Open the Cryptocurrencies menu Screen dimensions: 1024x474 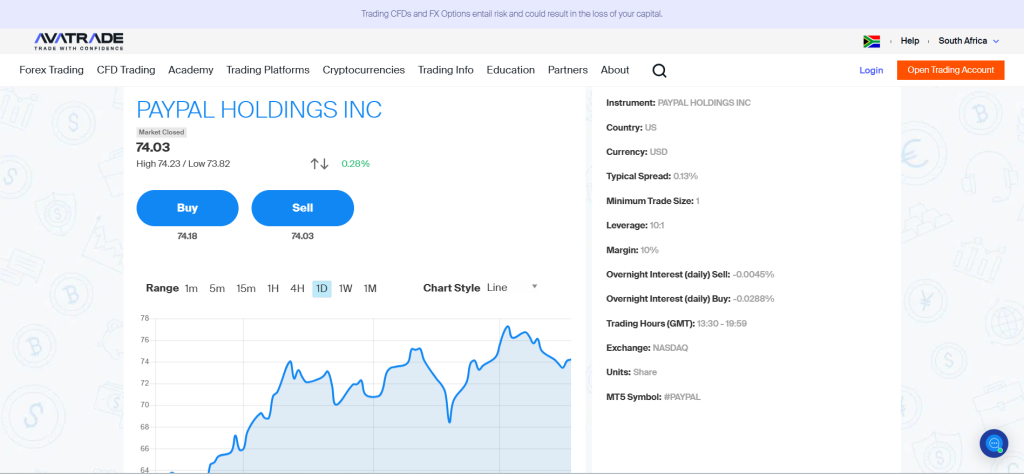coord(363,70)
